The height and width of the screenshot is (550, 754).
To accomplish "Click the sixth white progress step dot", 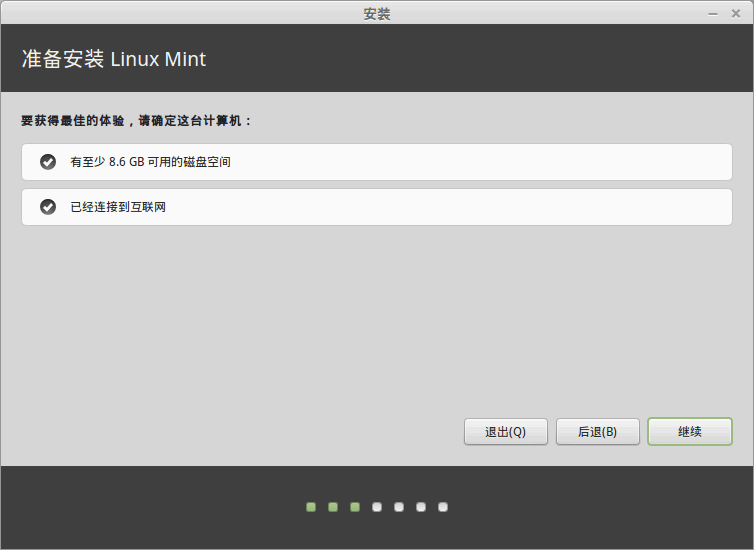I will 421,507.
